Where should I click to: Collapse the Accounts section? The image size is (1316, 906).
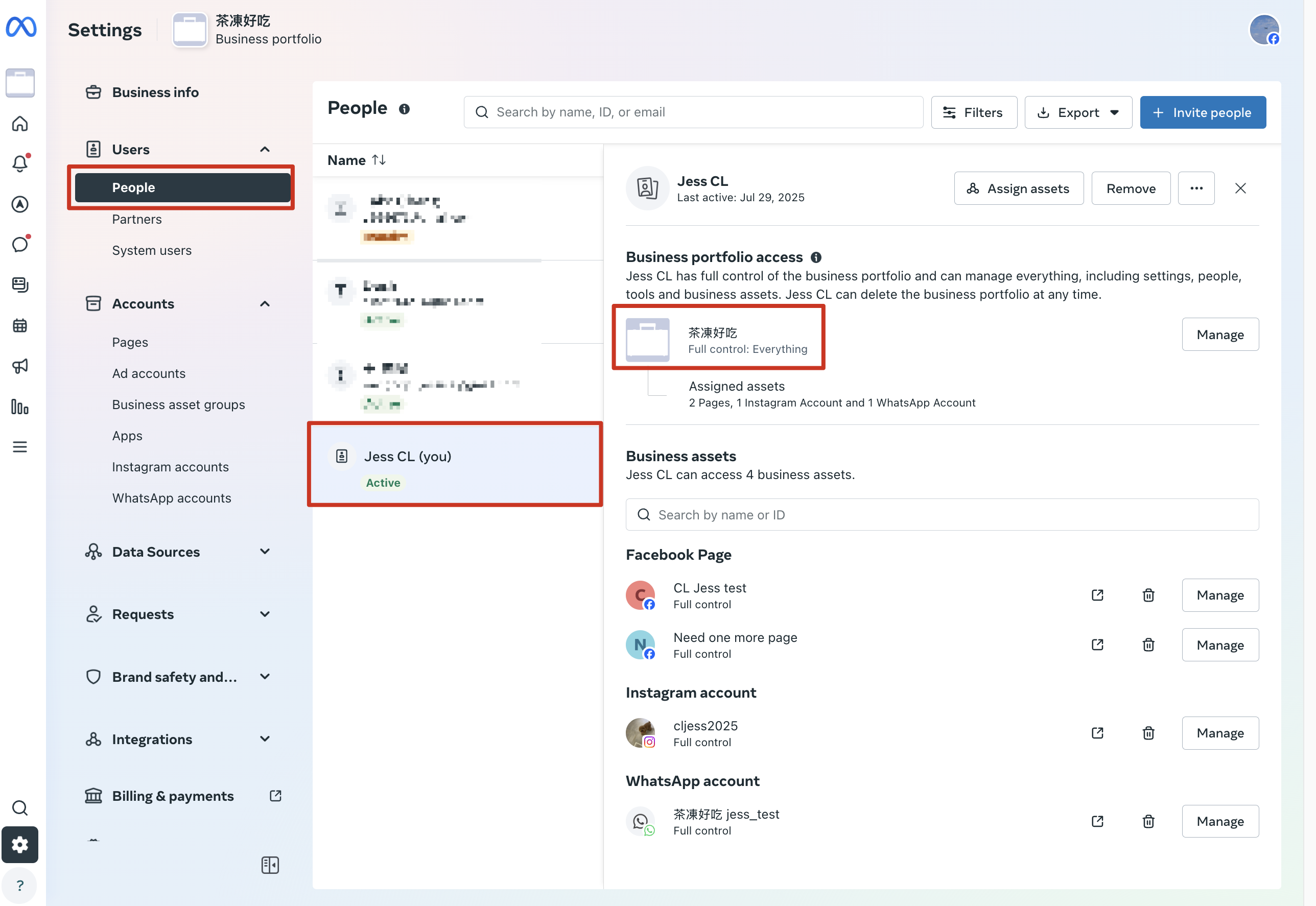pyautogui.click(x=265, y=304)
